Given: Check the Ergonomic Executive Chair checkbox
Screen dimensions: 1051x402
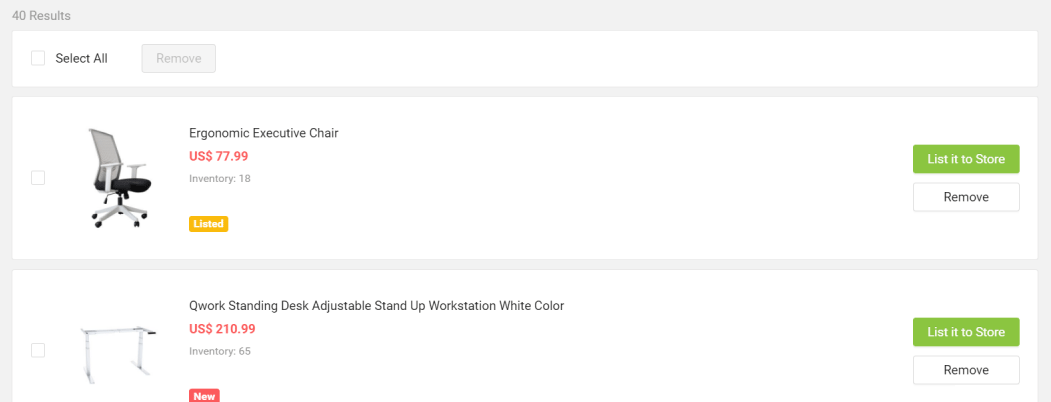Looking at the screenshot, I should pyautogui.click(x=38, y=178).
